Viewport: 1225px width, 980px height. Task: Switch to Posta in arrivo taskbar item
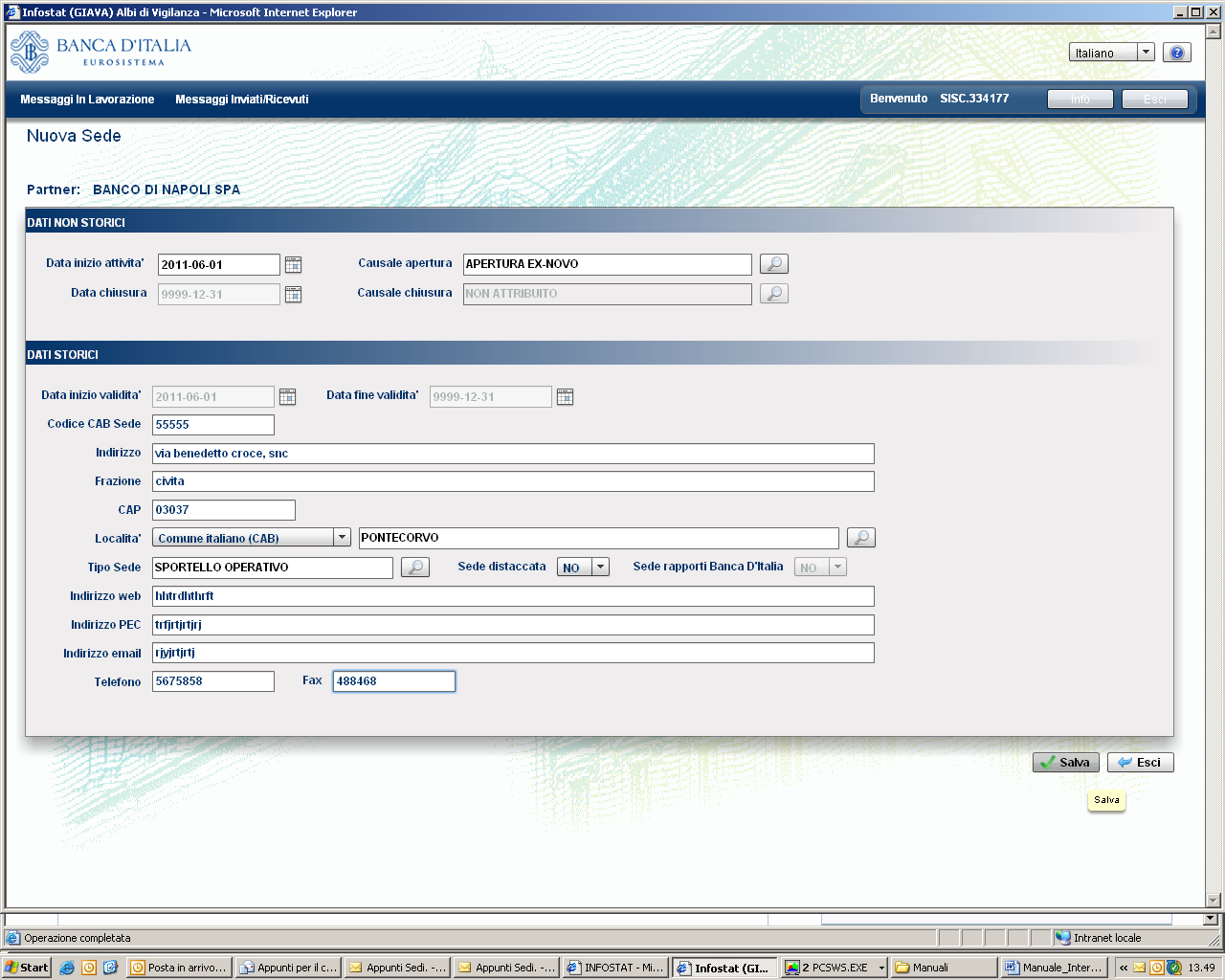(x=179, y=968)
